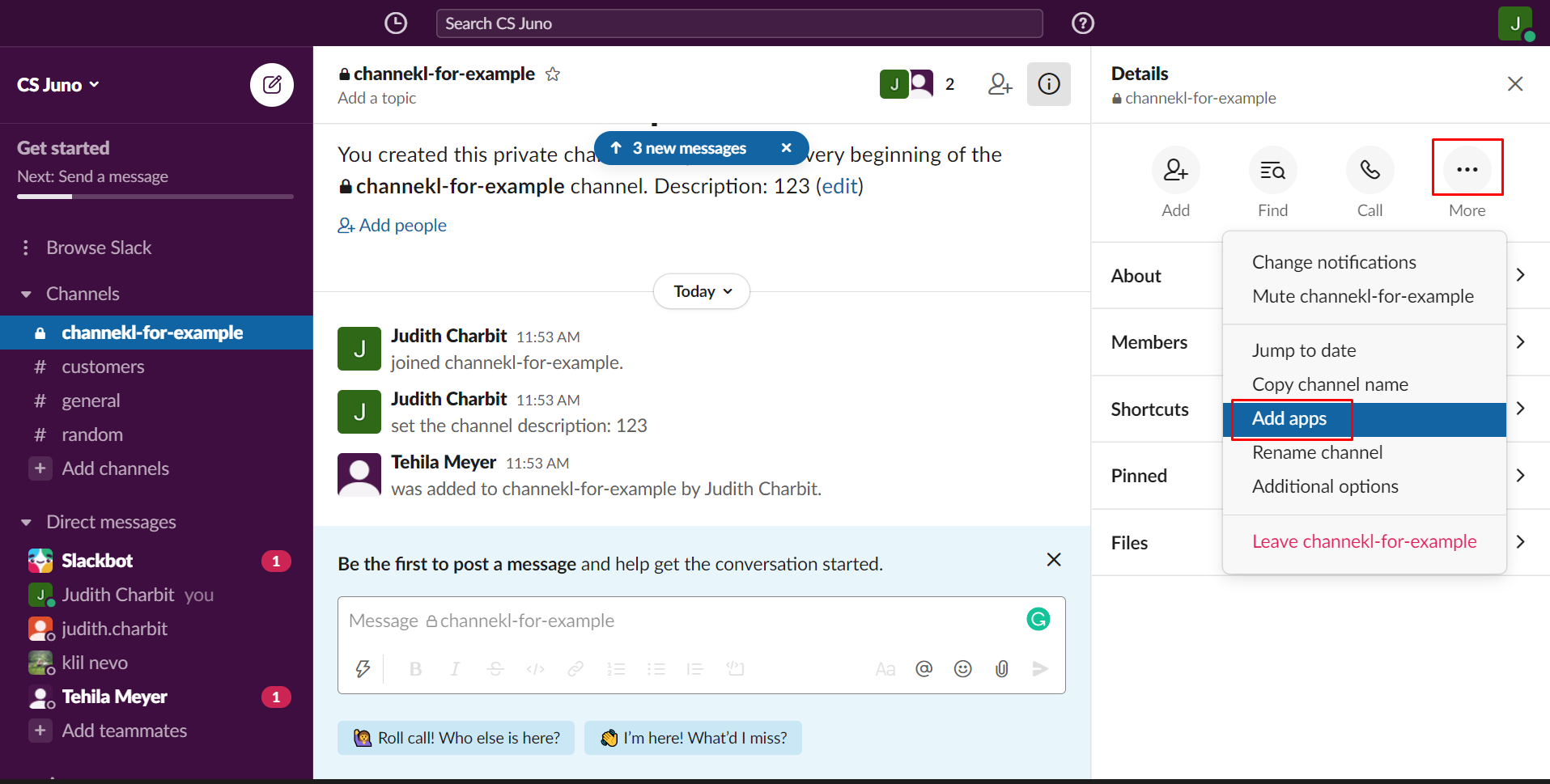1550x784 pixels.
Task: Collapse the Direct messages section
Action: pyautogui.click(x=26, y=523)
